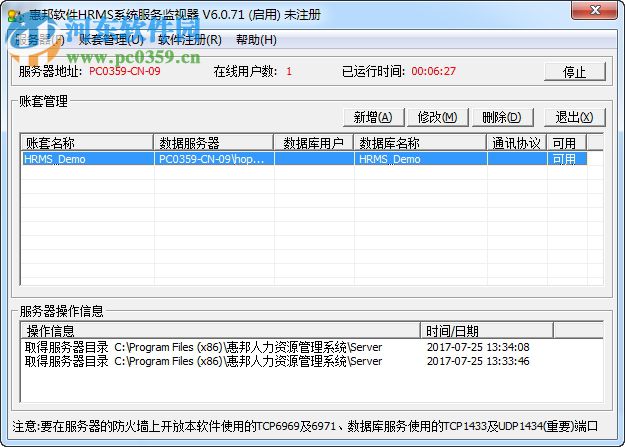Image resolution: width=625 pixels, height=447 pixels.
Task: Click the 退出(X) button
Action: coord(574,117)
